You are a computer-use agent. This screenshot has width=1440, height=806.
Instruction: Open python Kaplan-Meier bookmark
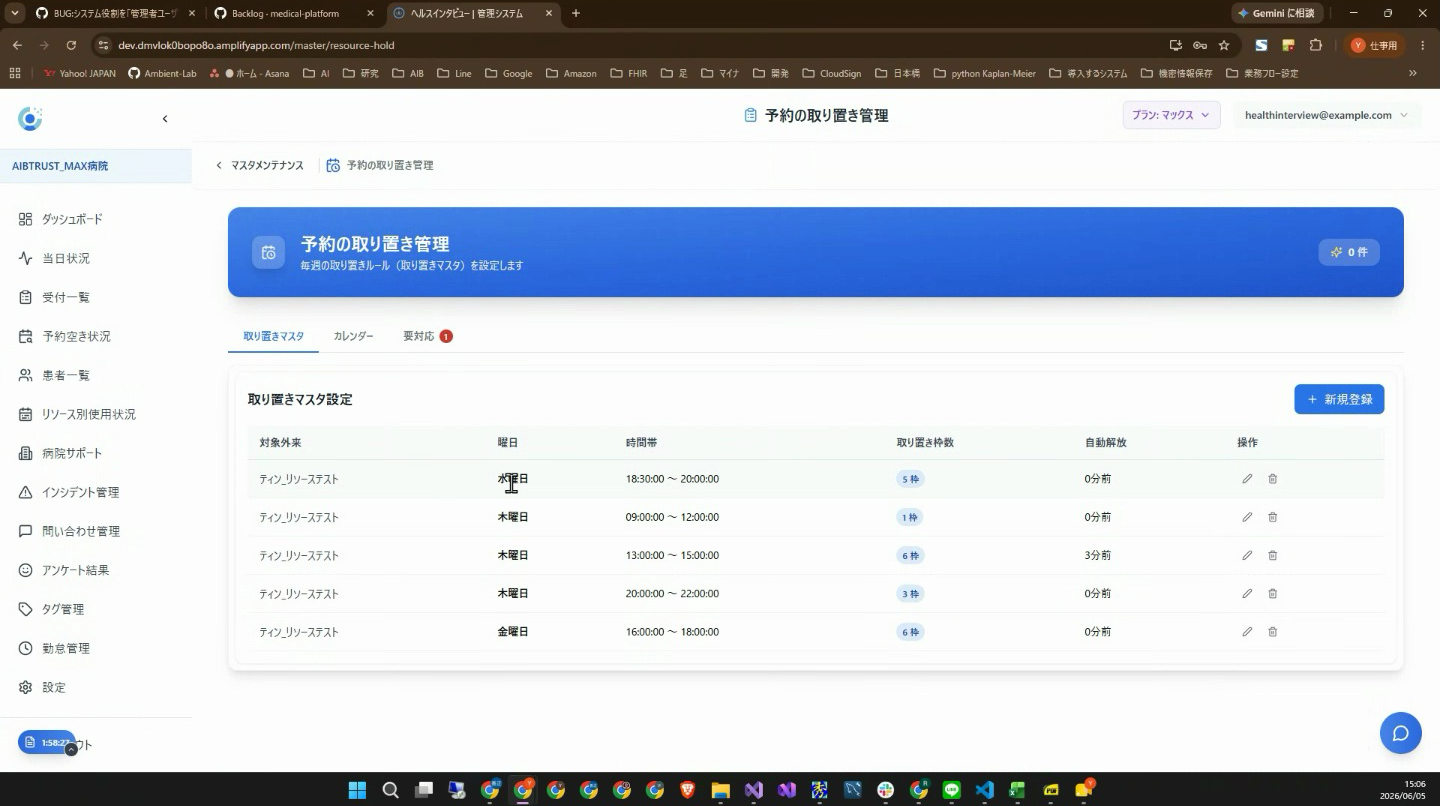pyautogui.click(x=984, y=73)
